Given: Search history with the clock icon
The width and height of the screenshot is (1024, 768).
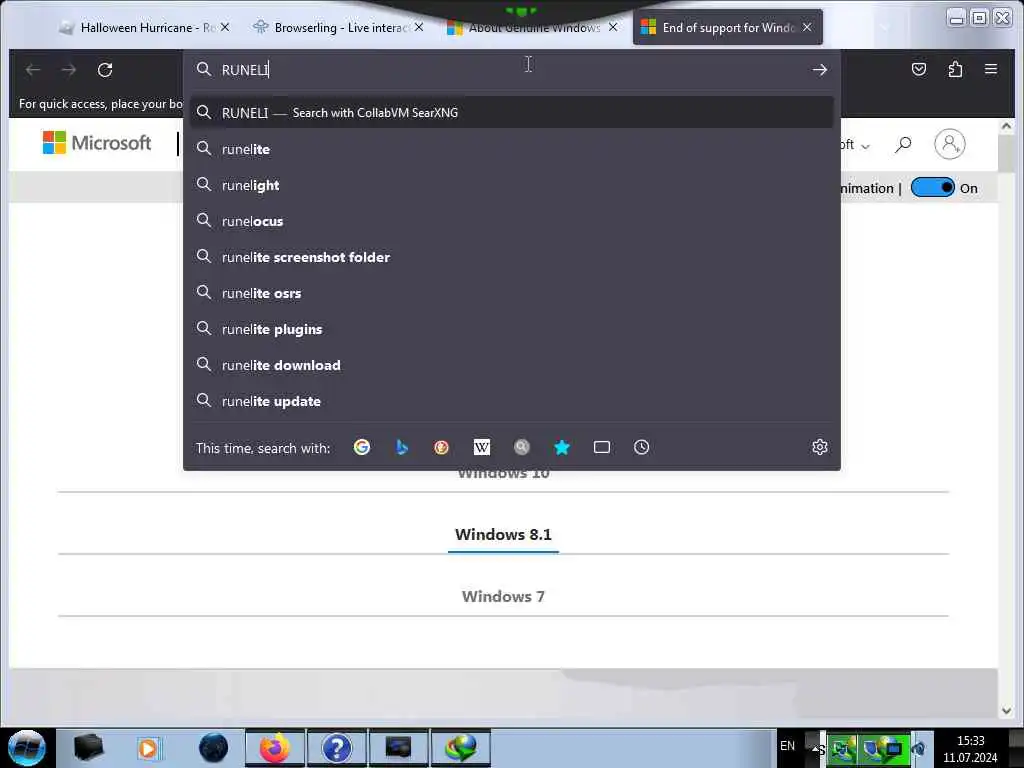Looking at the screenshot, I should [x=641, y=447].
